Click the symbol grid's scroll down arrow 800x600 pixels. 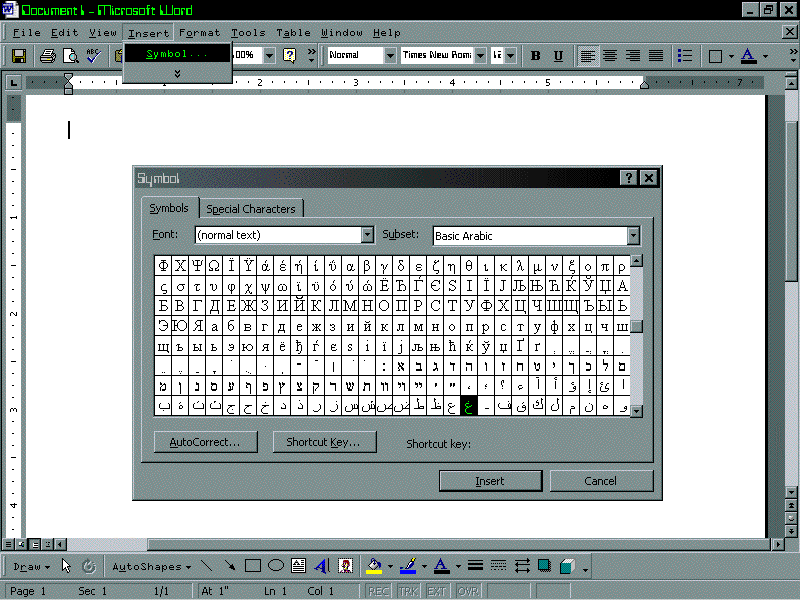[x=637, y=410]
